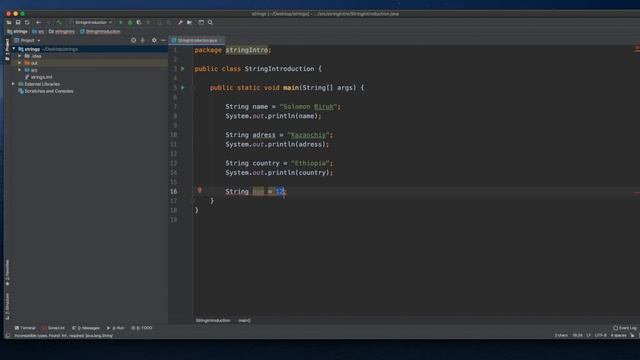Open the SonarLint tool window
Screen dimensions: 640x360
[53, 328]
